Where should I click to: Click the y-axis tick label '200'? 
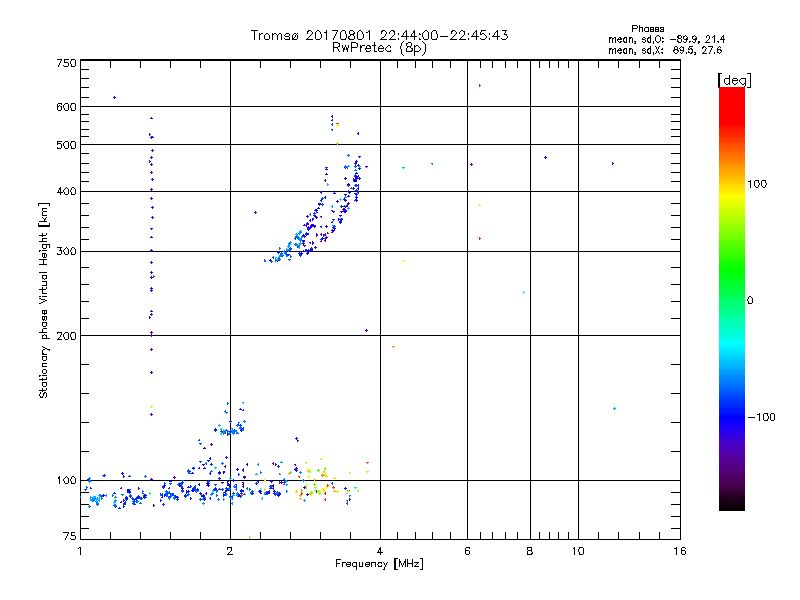pos(66,336)
